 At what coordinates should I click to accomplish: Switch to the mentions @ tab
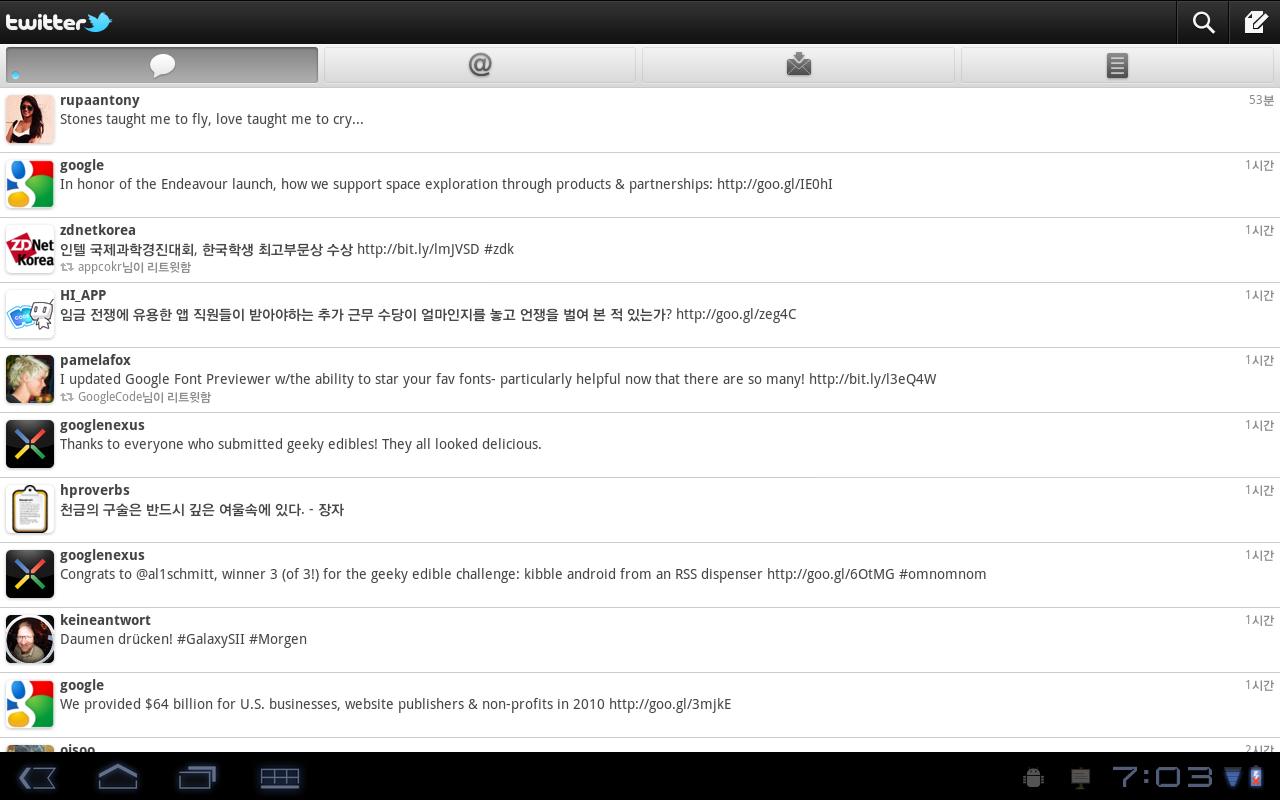click(x=480, y=65)
